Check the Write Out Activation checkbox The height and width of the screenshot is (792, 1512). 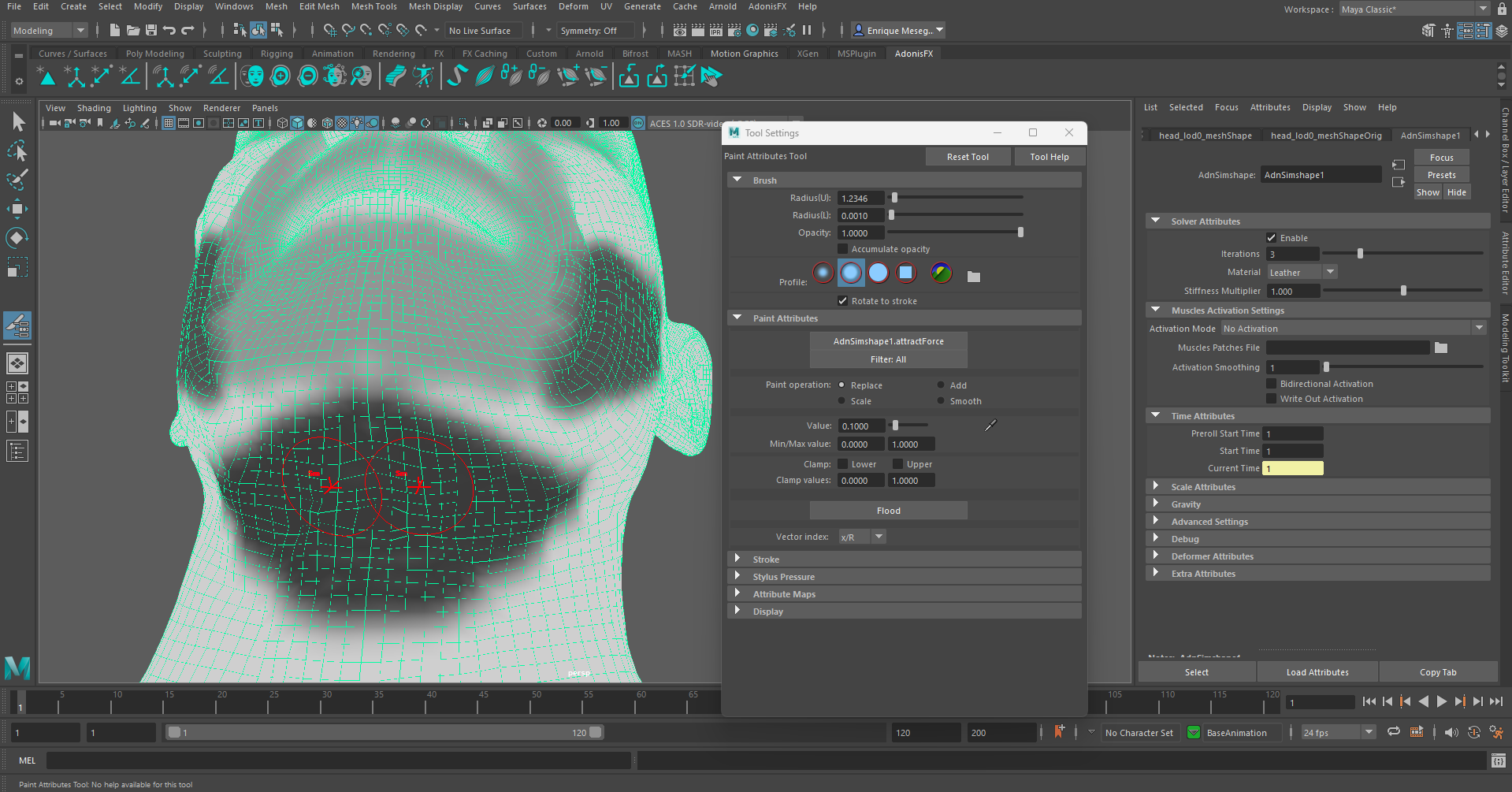[x=1271, y=399]
